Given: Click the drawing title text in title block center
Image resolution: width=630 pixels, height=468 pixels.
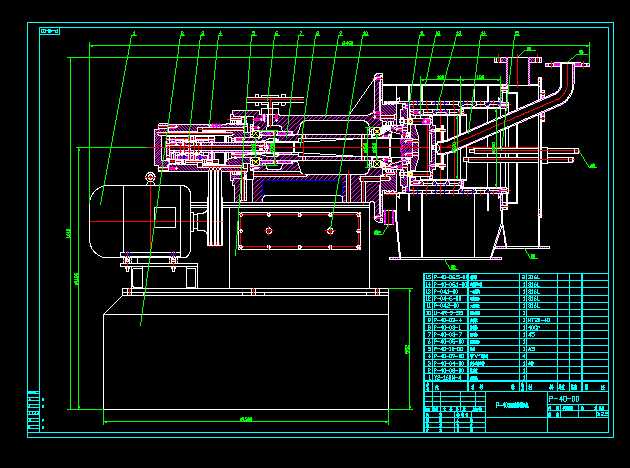Looking at the screenshot, I should pos(512,405).
